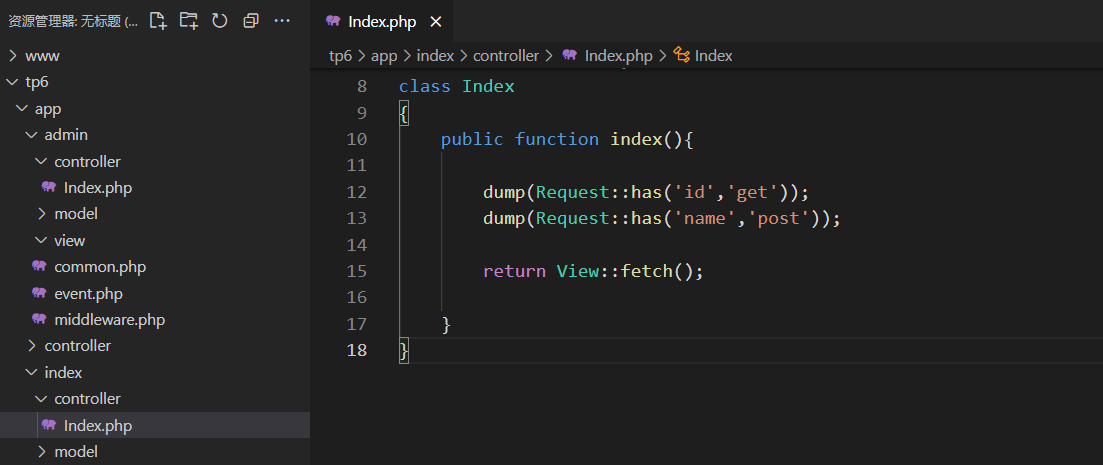Click PHP icon of selected Index.php file

point(49,425)
